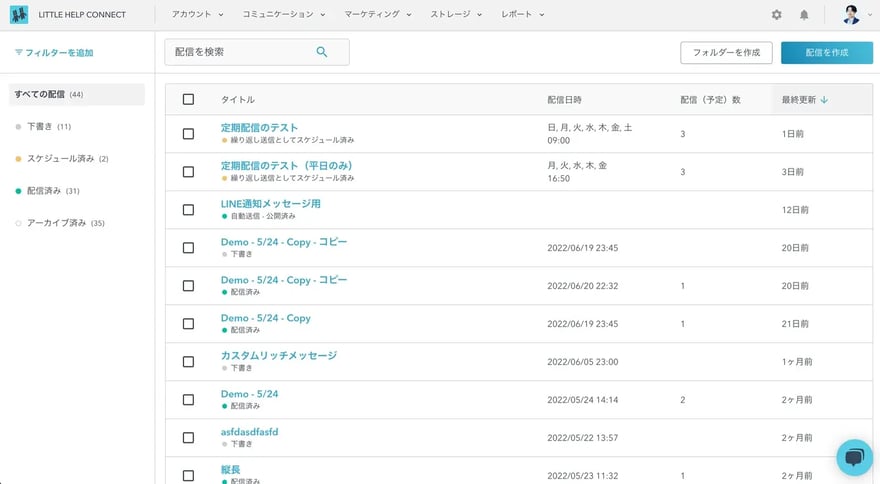The height and width of the screenshot is (484, 880).
Task: Open the chat widget bubble
Action: point(854,458)
